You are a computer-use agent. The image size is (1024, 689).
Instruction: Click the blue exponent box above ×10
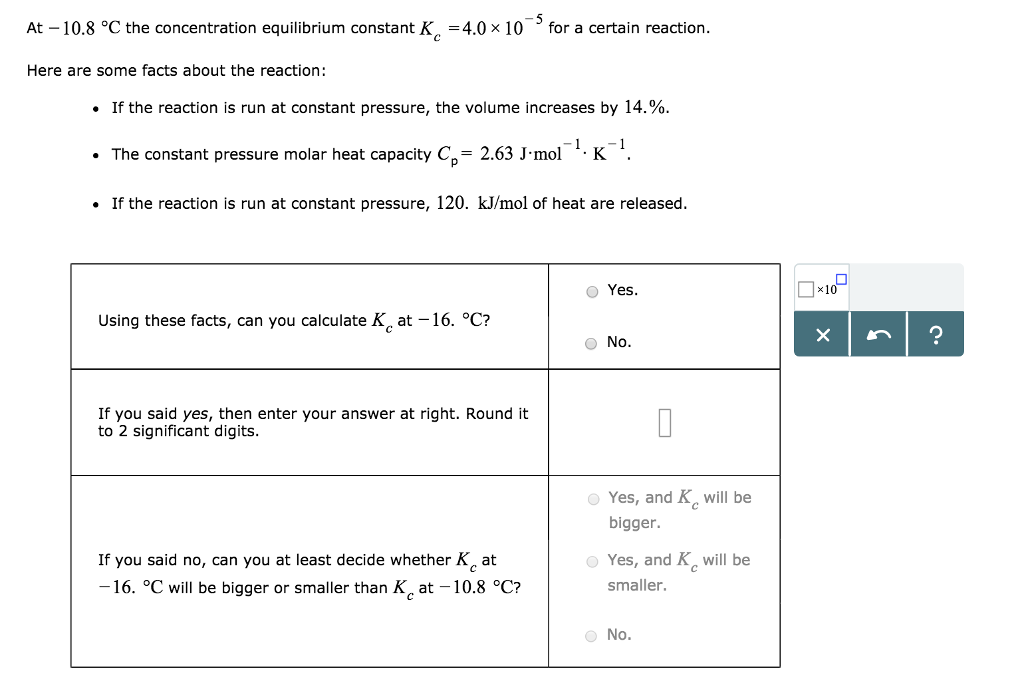point(841,278)
